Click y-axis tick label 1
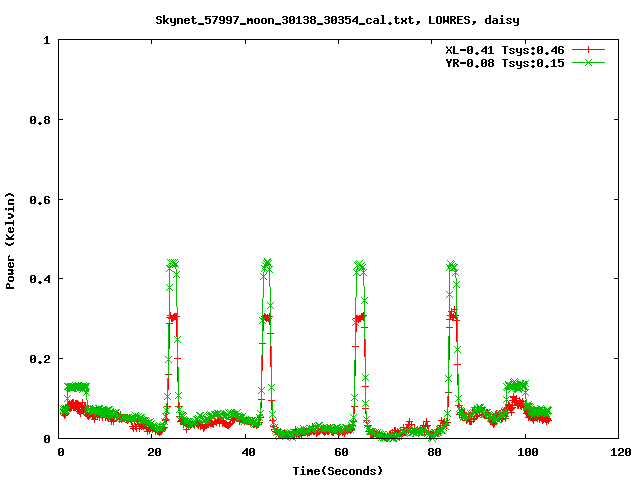640x480 pixels. click(47, 40)
